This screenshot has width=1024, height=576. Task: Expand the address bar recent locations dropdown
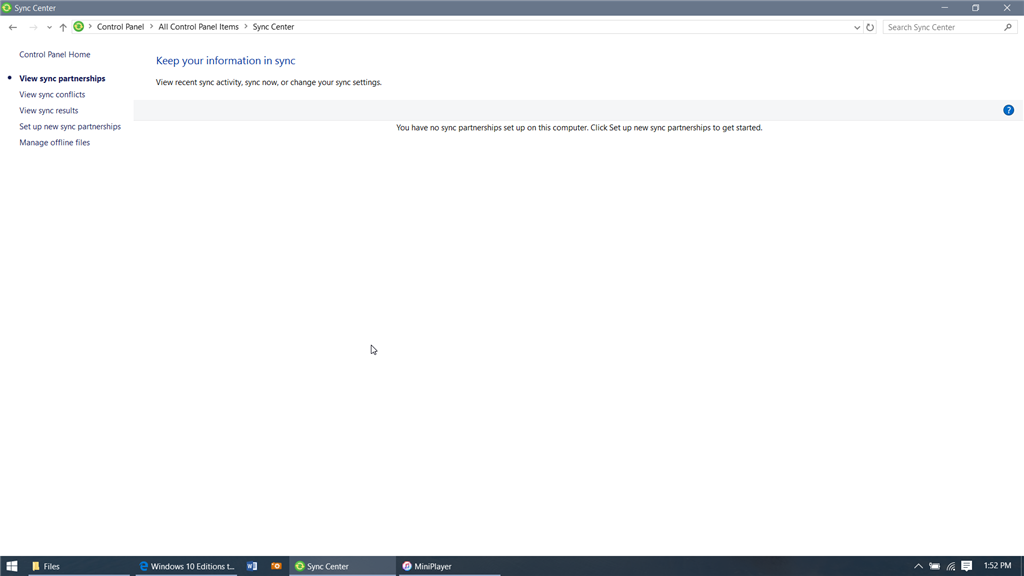pyautogui.click(x=857, y=27)
